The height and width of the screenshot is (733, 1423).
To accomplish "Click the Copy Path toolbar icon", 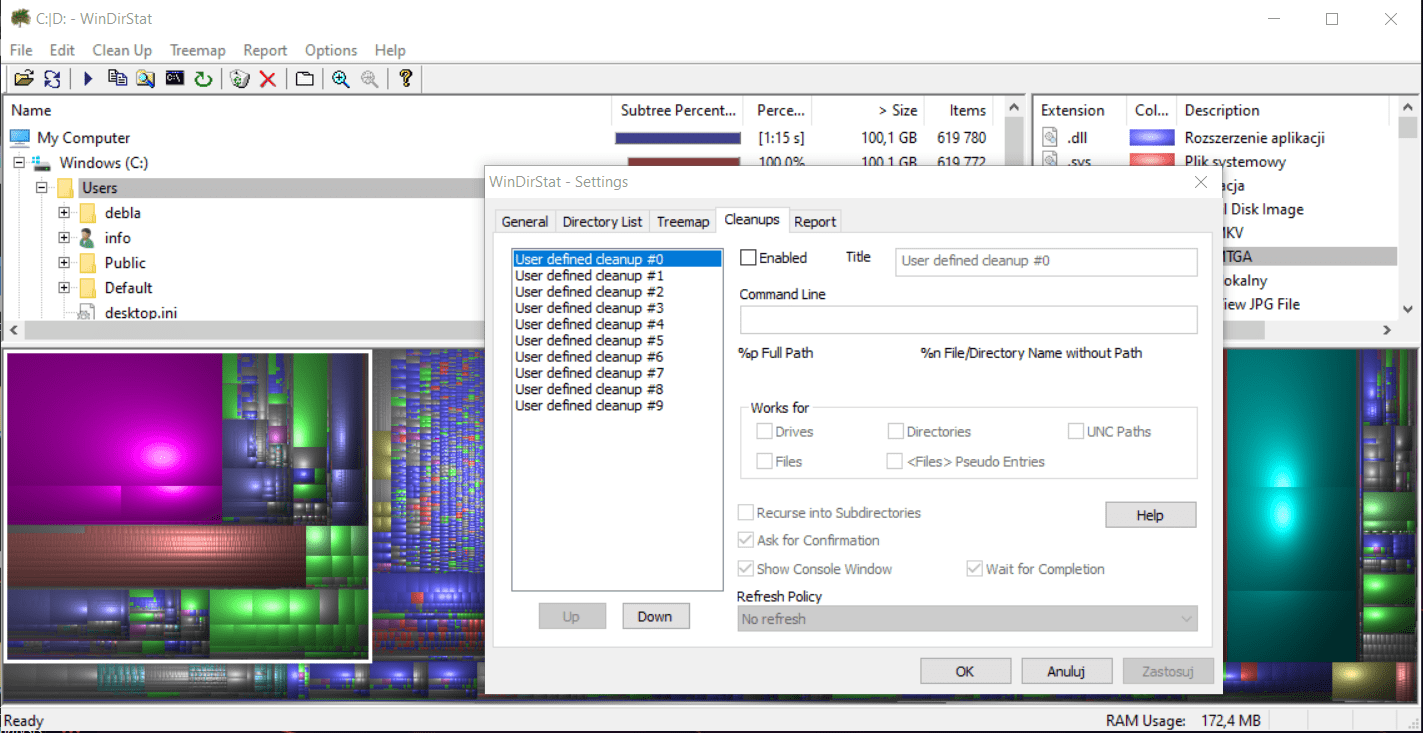I will point(117,79).
